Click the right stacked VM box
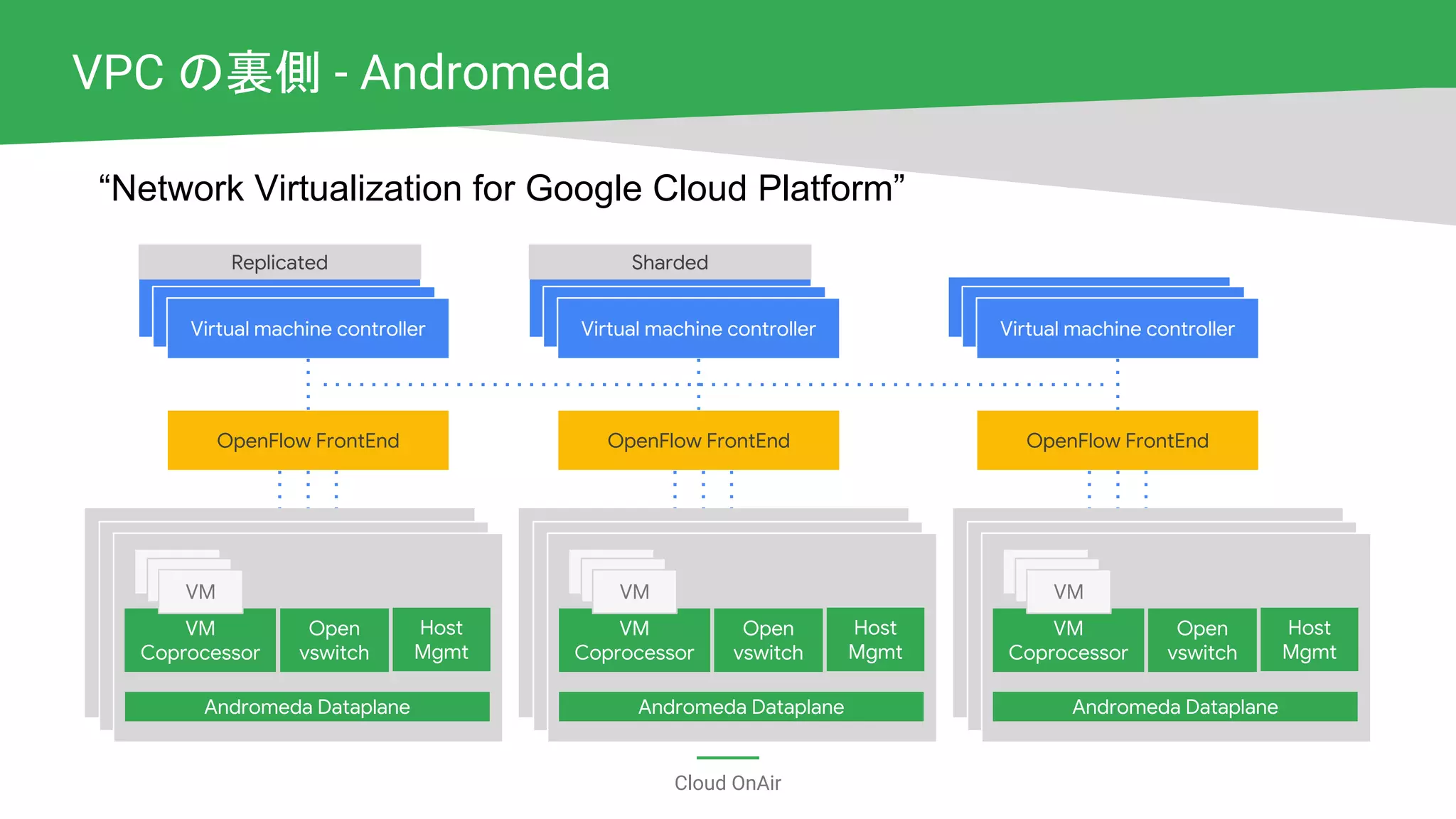1456x819 pixels. (x=1068, y=591)
